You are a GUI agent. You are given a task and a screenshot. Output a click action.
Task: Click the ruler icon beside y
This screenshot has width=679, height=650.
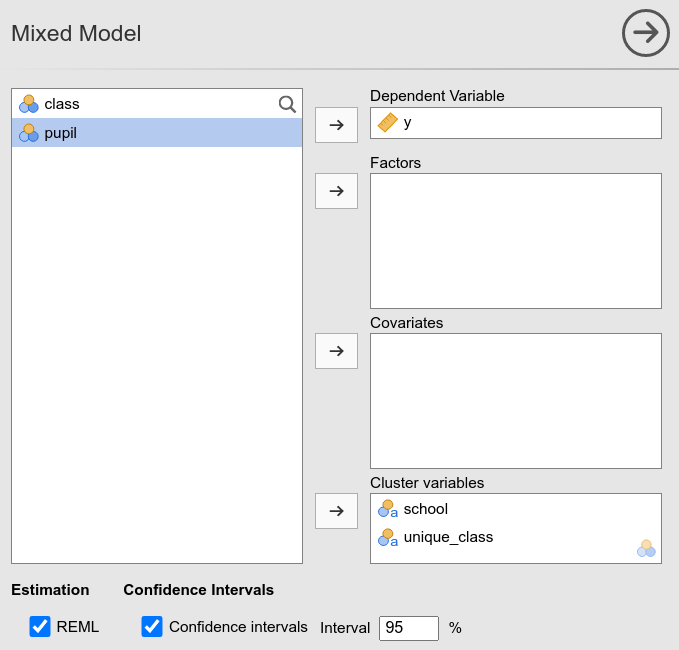click(388, 123)
